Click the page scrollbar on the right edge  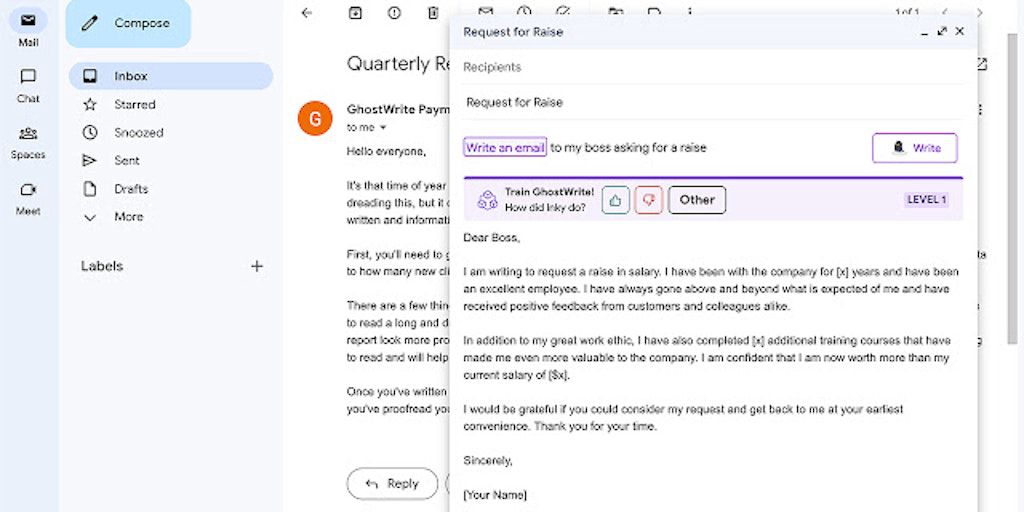[x=1012, y=189]
